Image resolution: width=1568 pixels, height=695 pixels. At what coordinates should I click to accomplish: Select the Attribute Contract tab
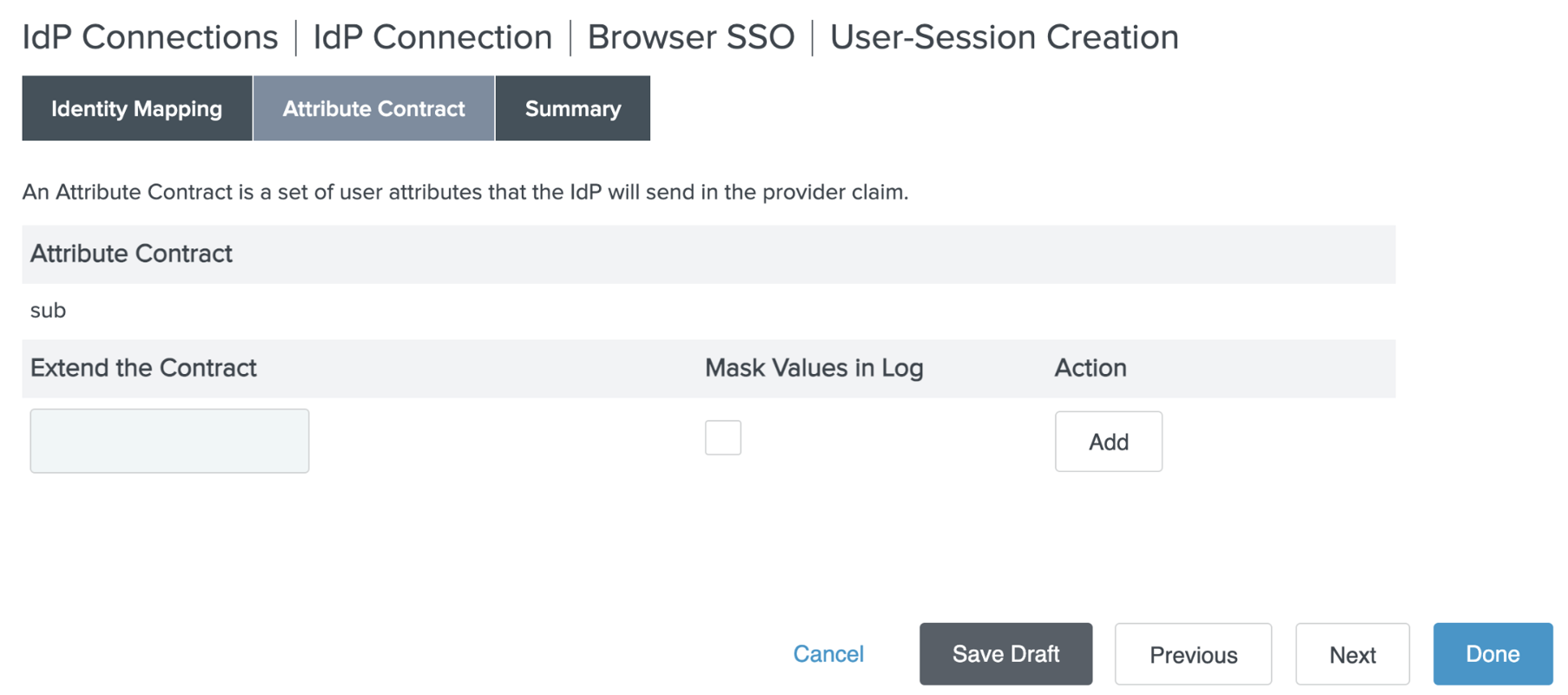pos(373,108)
